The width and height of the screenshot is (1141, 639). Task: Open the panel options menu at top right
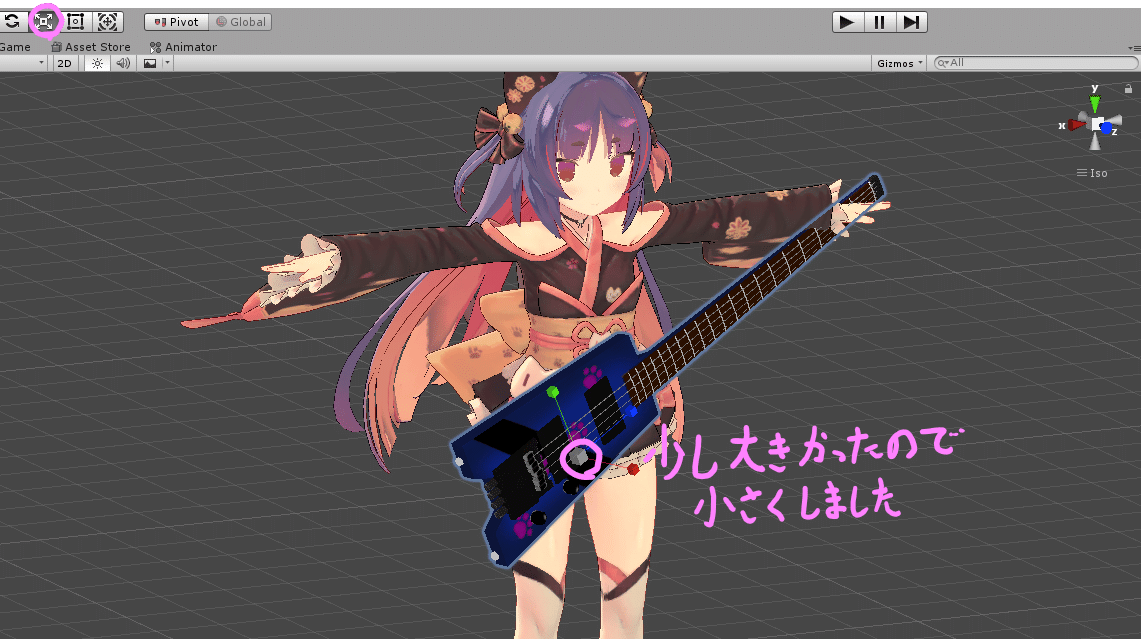coord(1134,48)
